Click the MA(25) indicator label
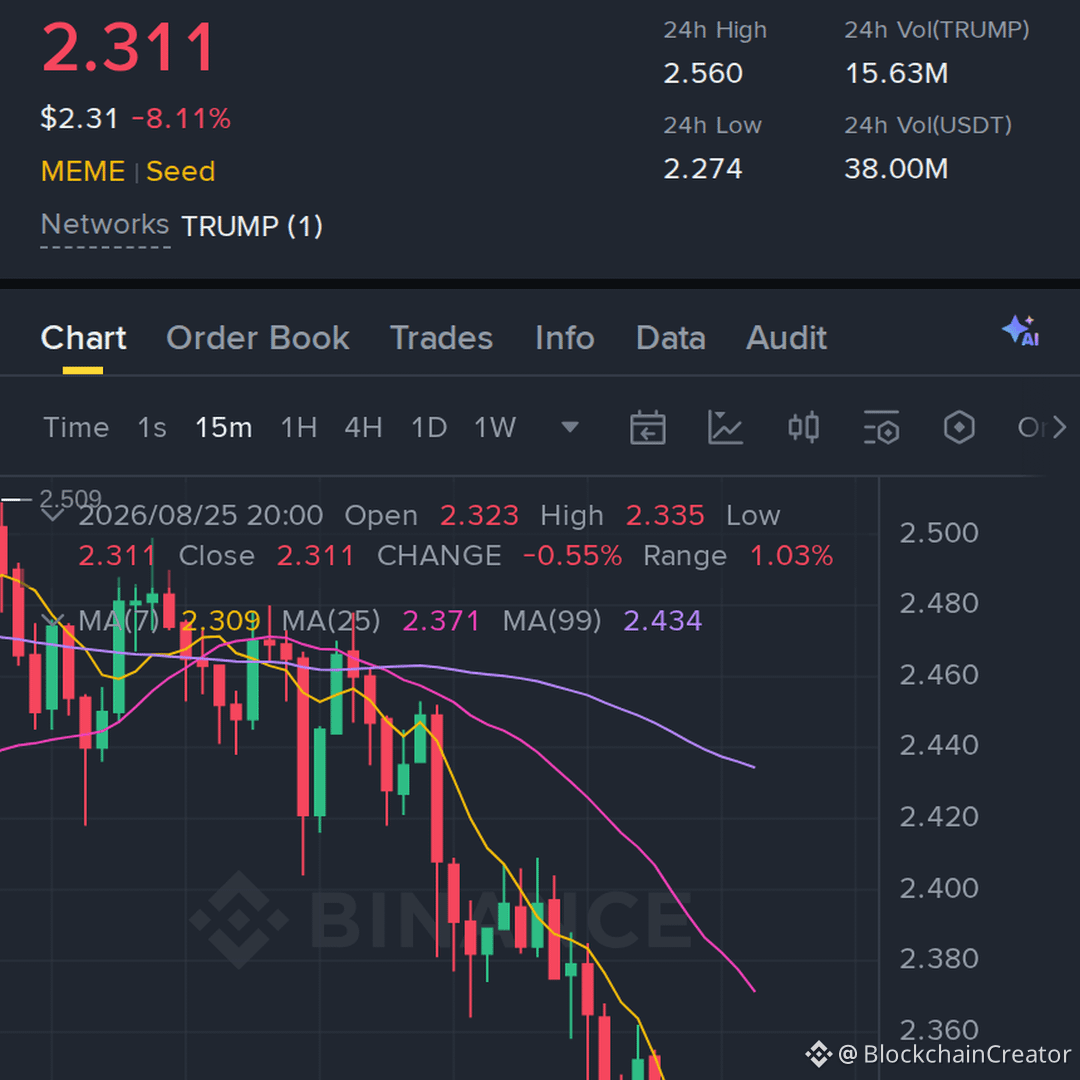Viewport: 1080px width, 1080px height. coord(331,621)
